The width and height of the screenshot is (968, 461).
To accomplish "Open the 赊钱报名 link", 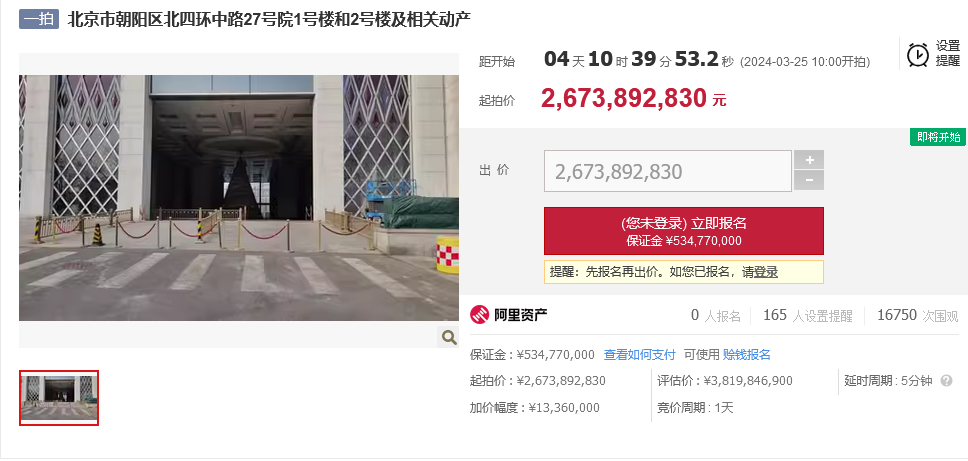I will pos(747,355).
